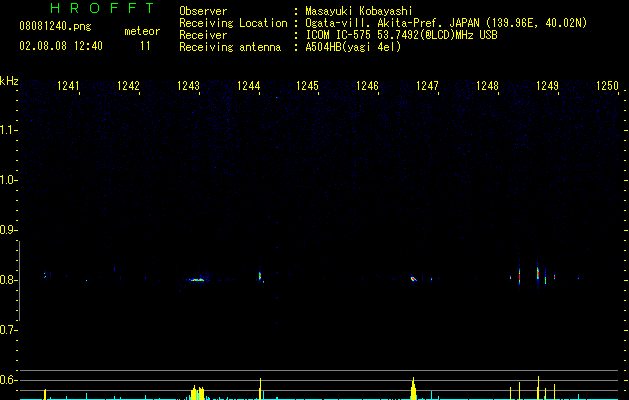Click the Receiving Location label
This screenshot has width=629, height=400.
tap(233, 23)
